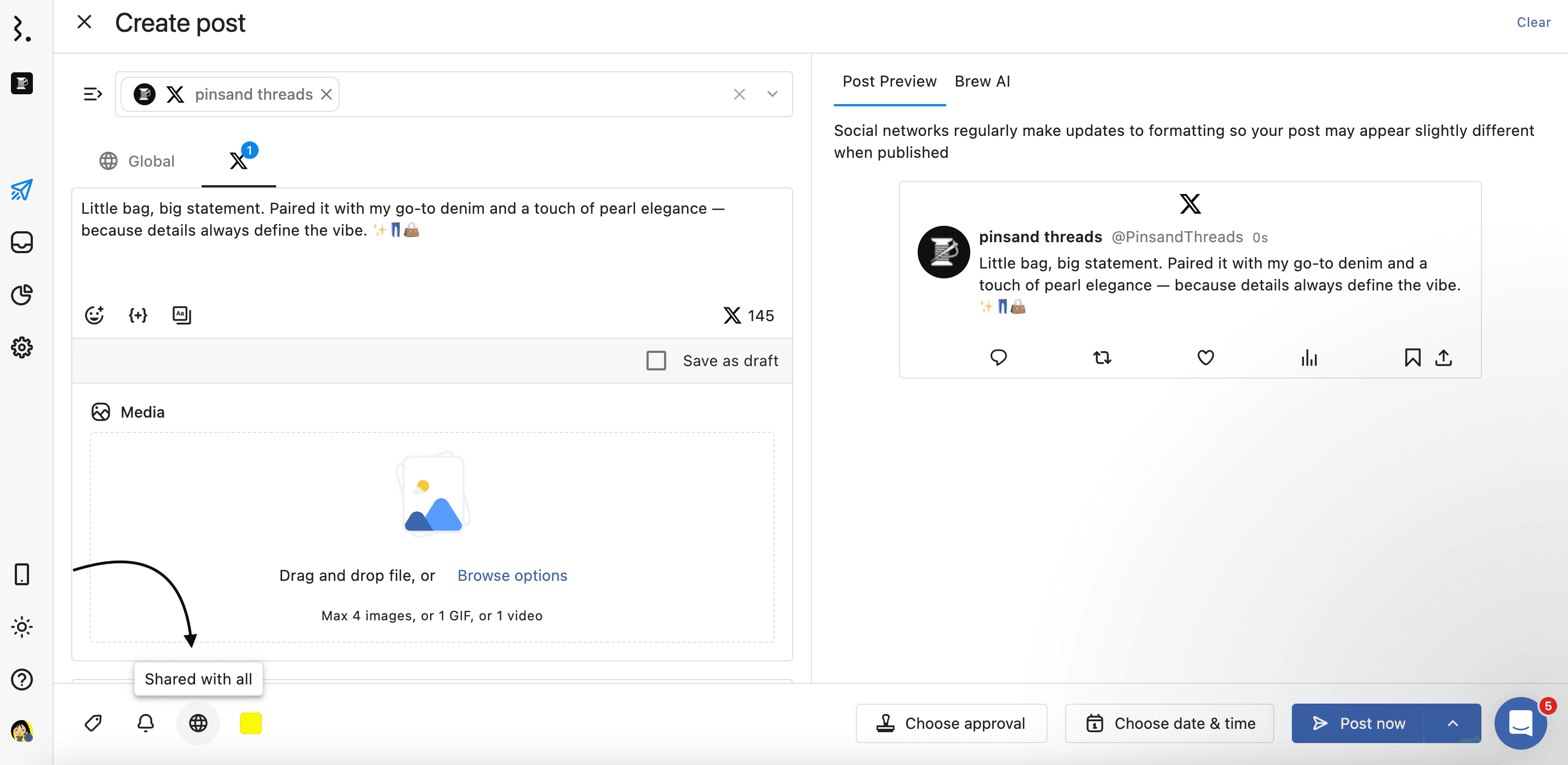Click the tag label icon
Viewport: 1568px width, 765px height.
coord(93,723)
